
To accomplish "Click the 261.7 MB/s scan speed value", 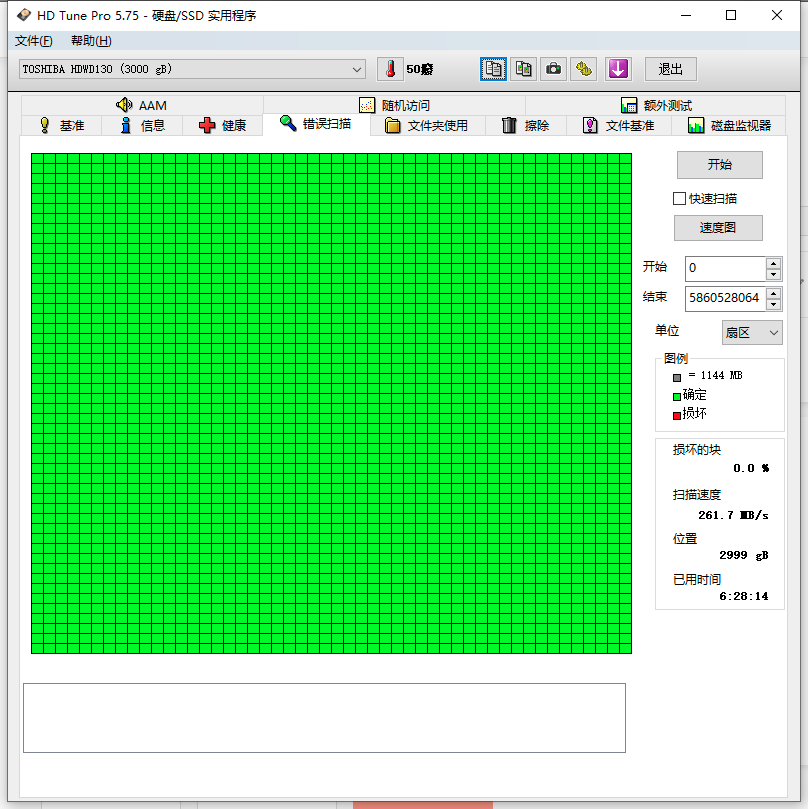I will 733,515.
